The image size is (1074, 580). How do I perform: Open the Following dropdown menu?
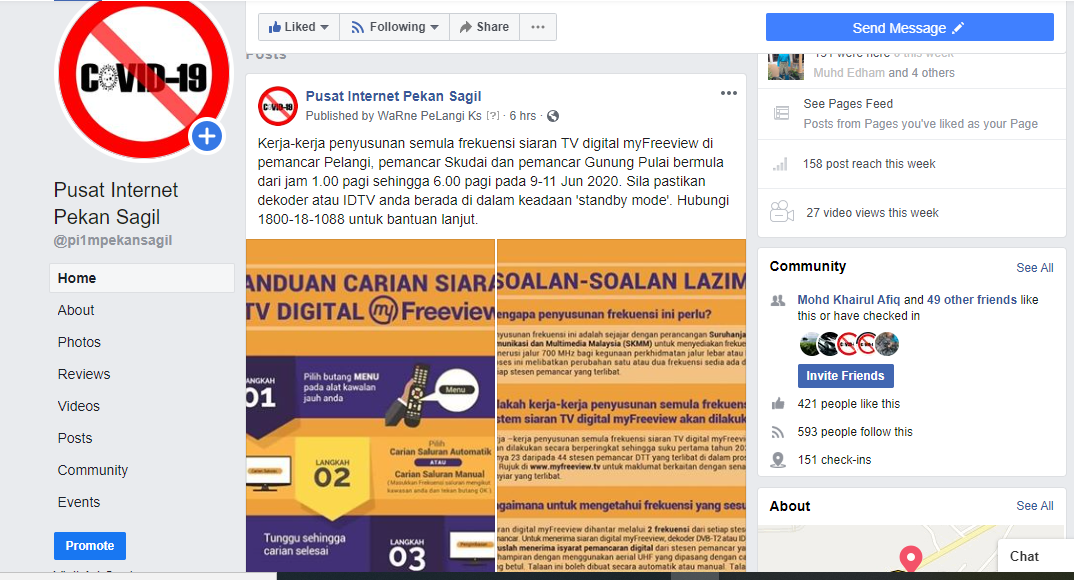tap(395, 27)
